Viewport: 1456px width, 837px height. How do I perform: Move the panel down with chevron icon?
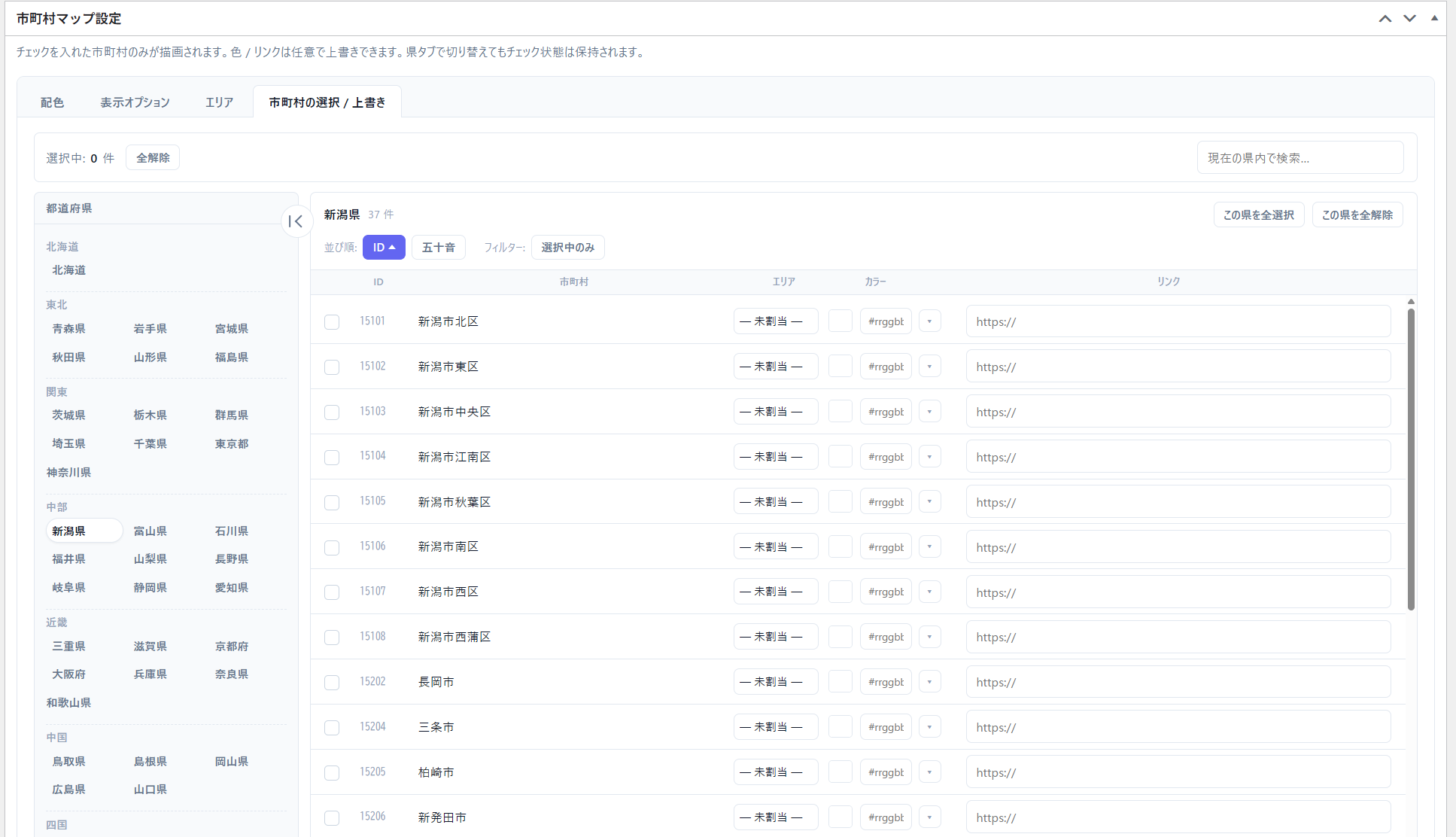click(1409, 19)
